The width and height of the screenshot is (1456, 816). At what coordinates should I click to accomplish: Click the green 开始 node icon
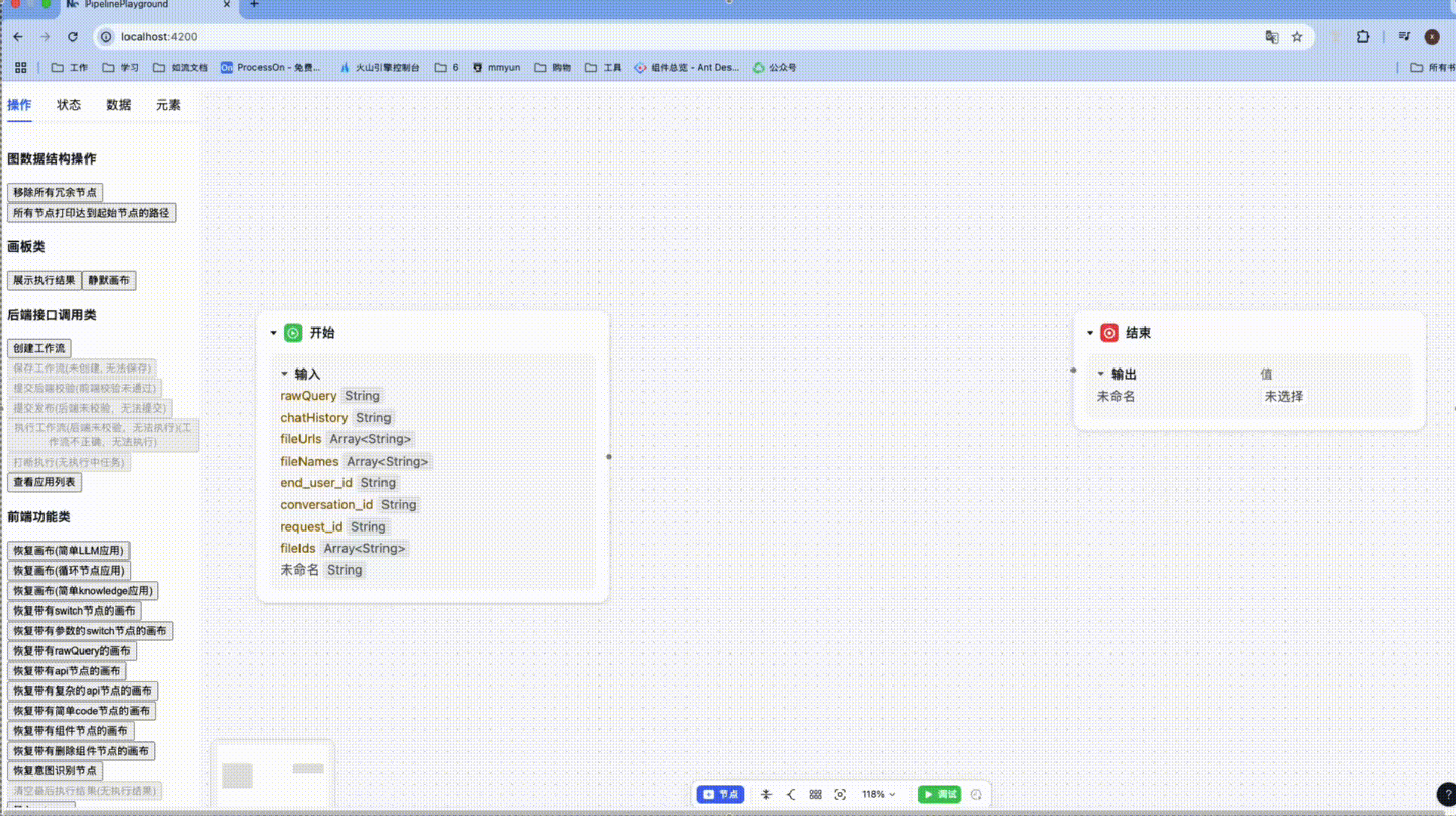293,332
